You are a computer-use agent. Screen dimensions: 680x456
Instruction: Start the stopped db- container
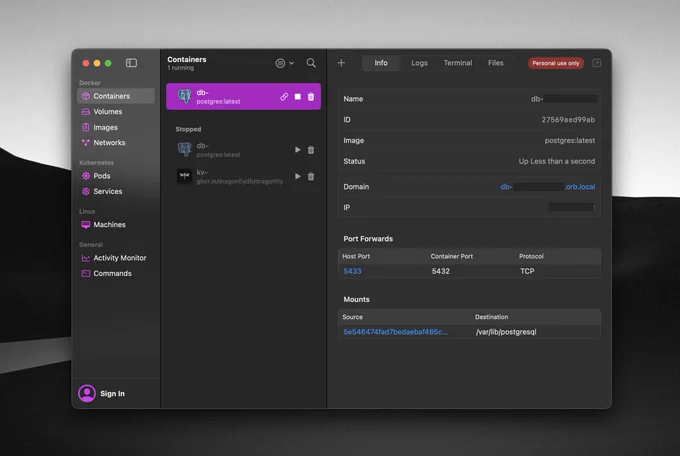coord(298,150)
